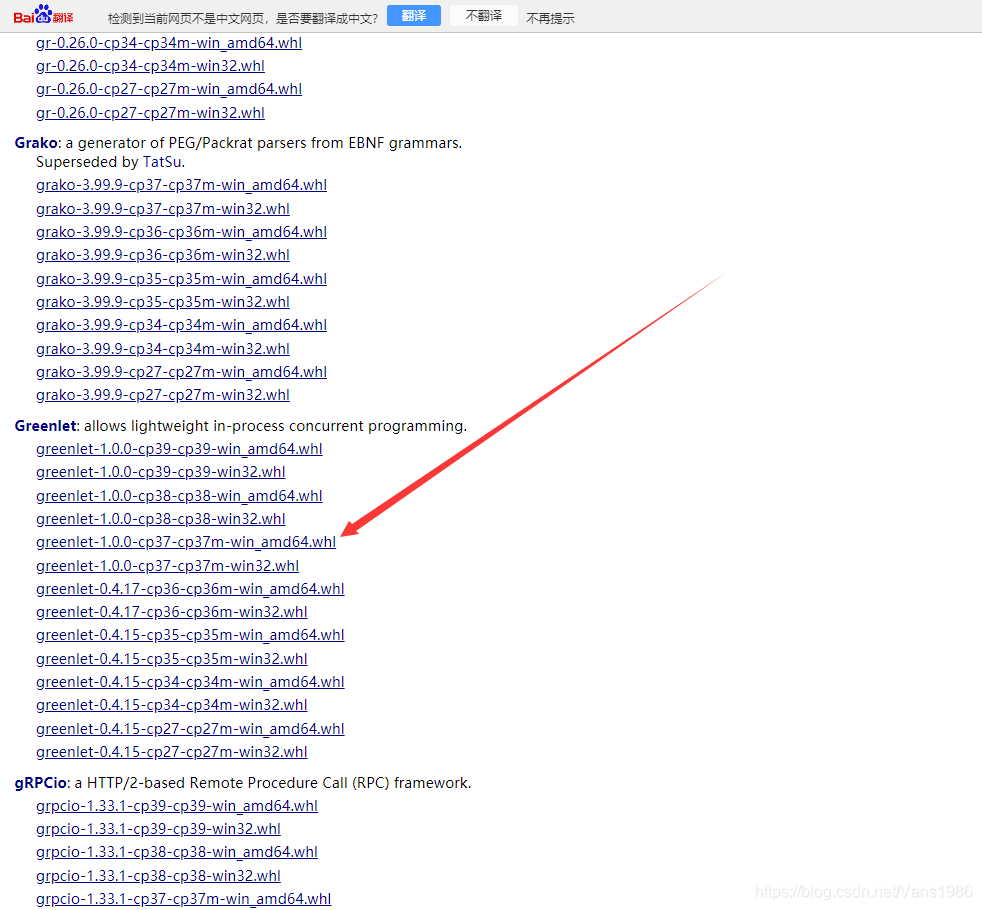Image resolution: width=982 pixels, height=910 pixels.
Task: Open gr-0.26.0-cp34-cp34m-win32.whl link
Action: pos(150,66)
